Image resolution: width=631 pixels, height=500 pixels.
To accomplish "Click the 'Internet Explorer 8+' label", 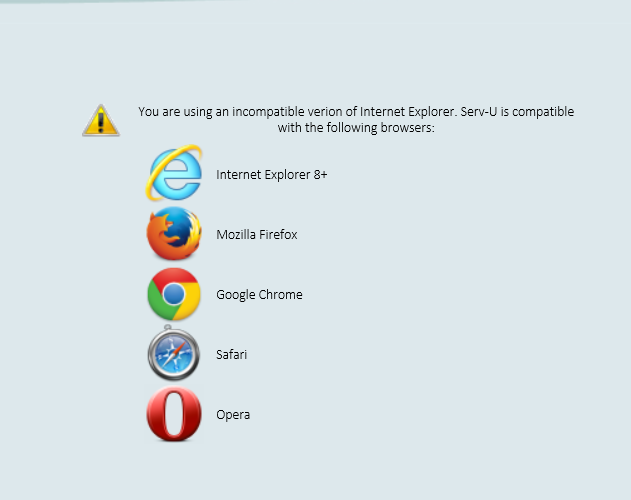I will [x=272, y=175].
